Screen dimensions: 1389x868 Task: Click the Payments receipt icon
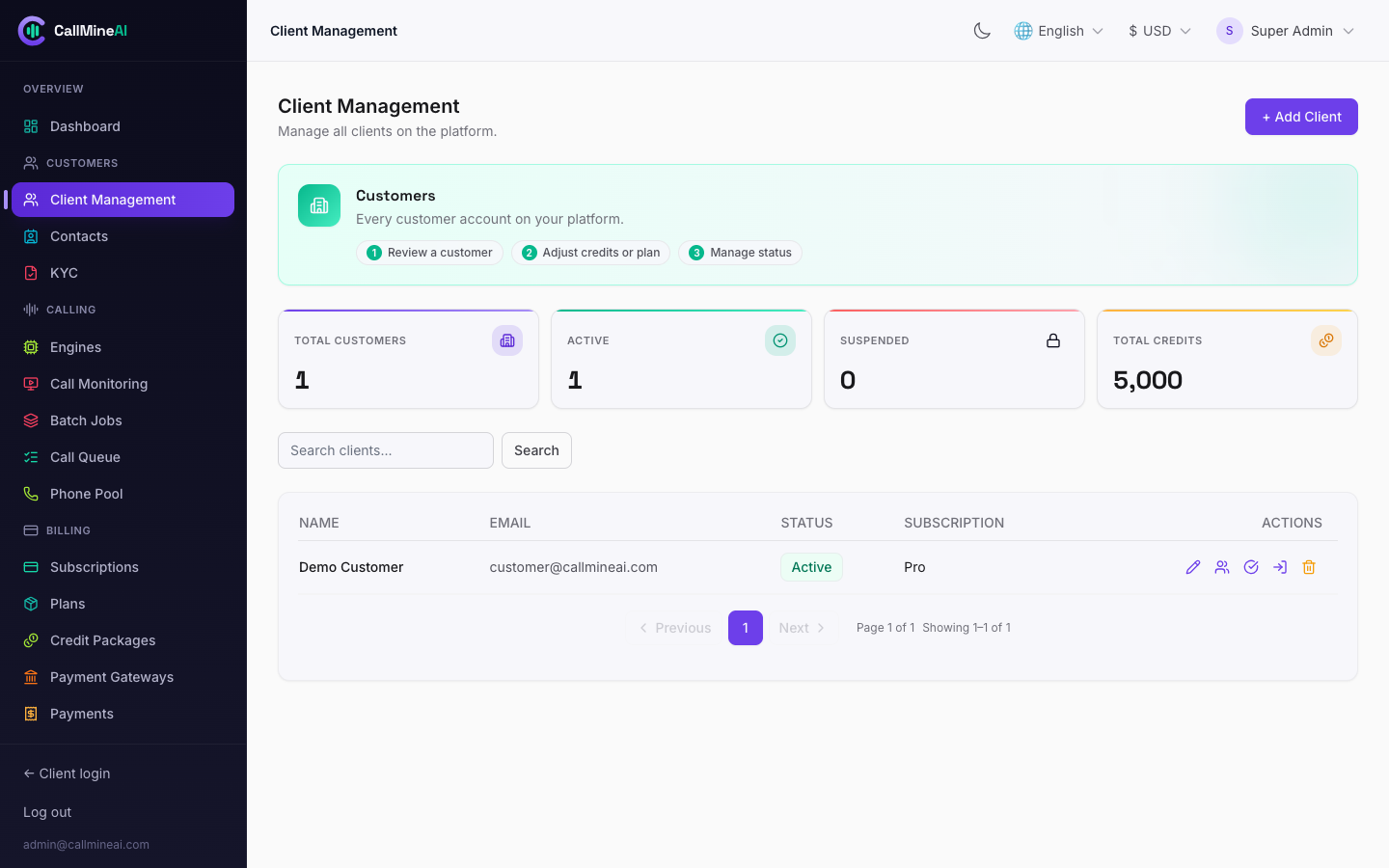tap(31, 714)
